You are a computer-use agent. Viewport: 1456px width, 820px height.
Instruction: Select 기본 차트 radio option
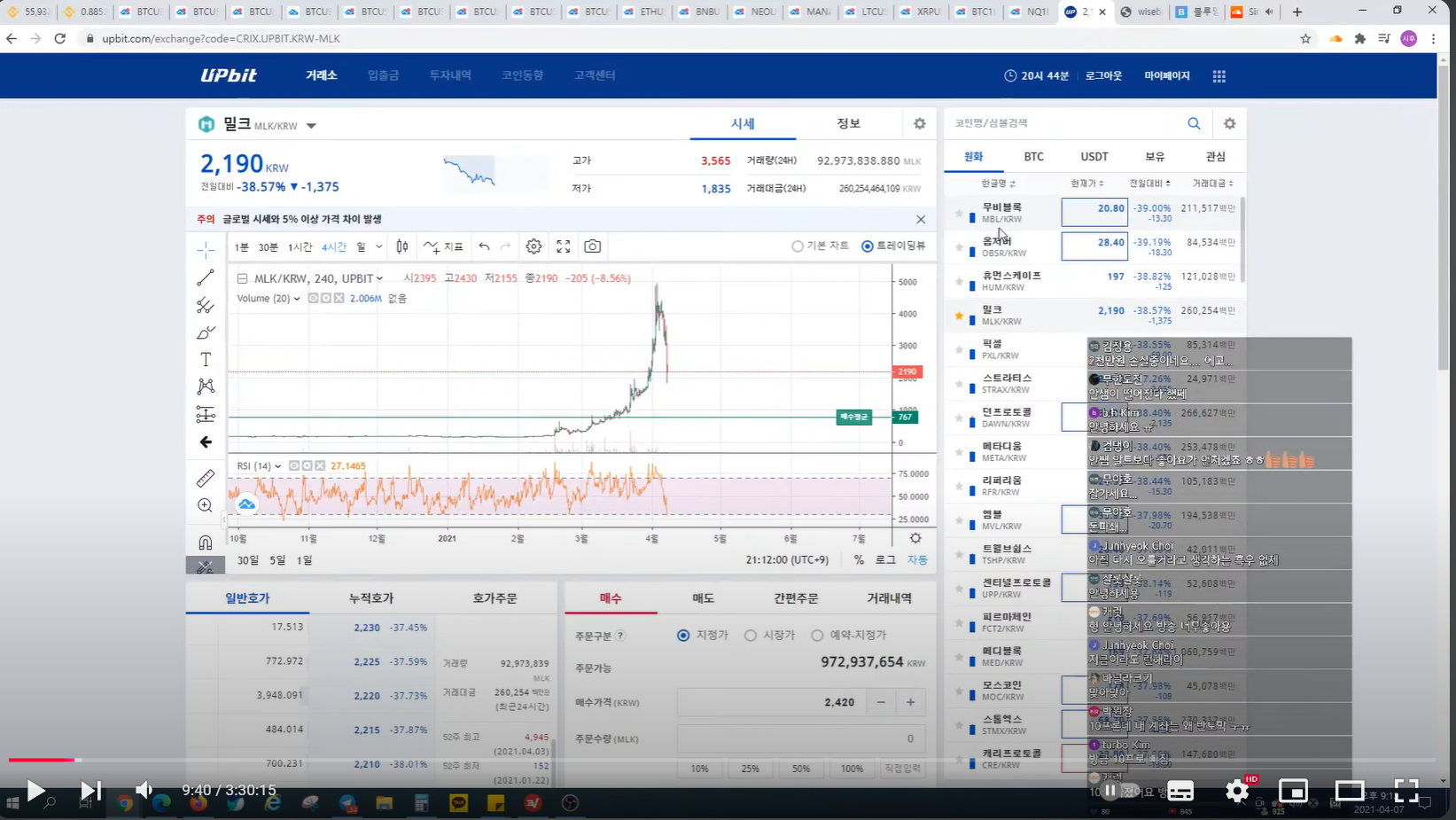820,246
